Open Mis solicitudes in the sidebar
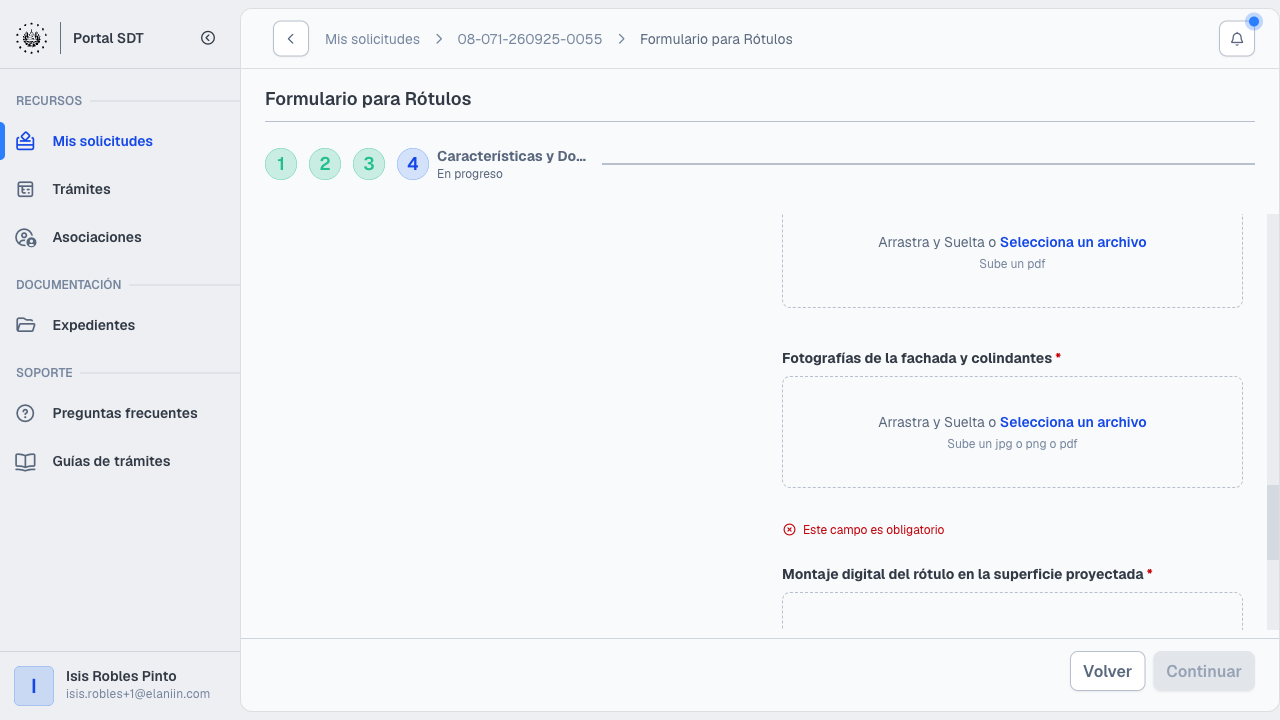 (102, 141)
